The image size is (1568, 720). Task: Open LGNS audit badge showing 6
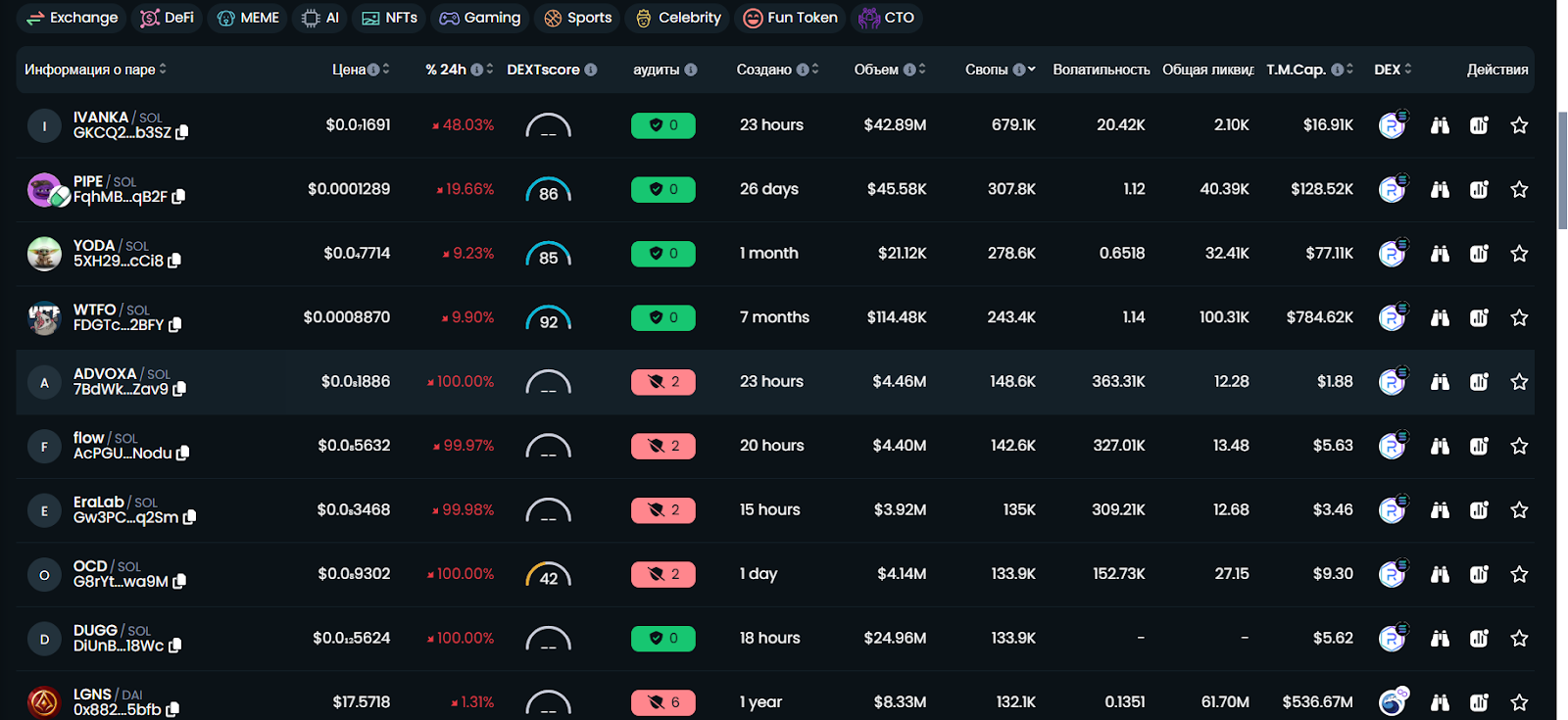click(663, 702)
